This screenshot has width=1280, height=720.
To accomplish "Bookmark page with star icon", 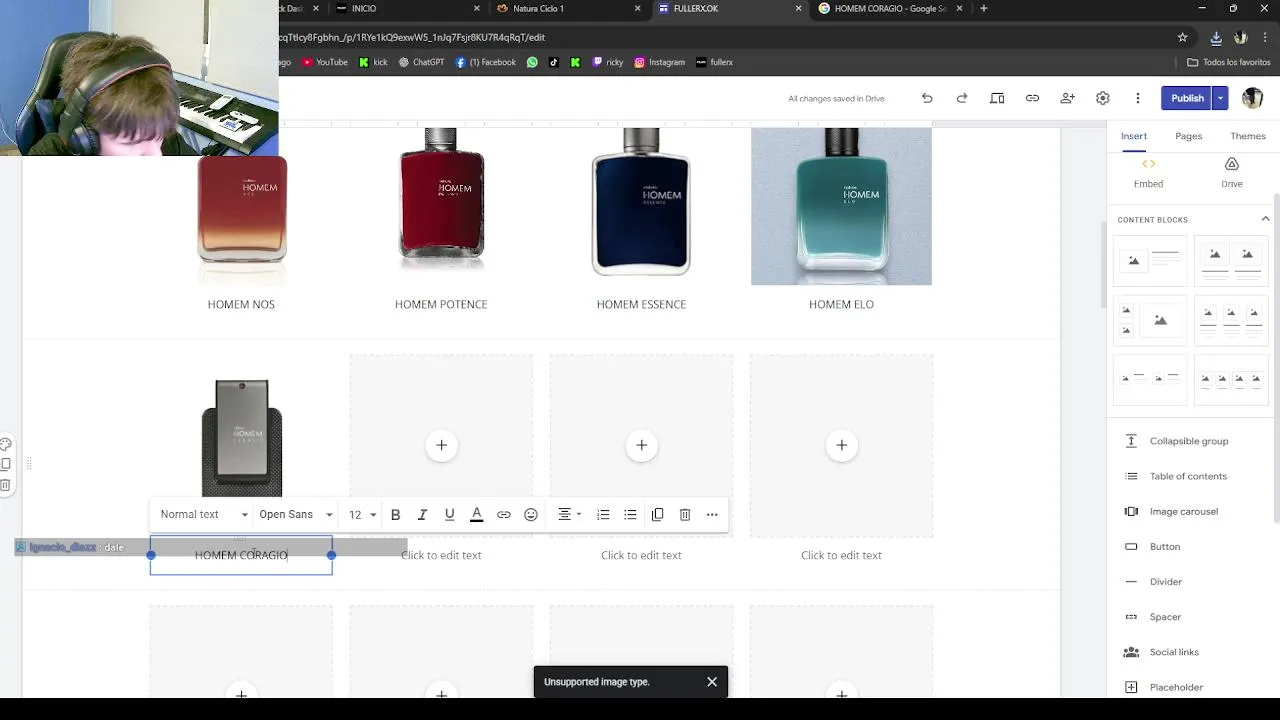I will point(1182,37).
